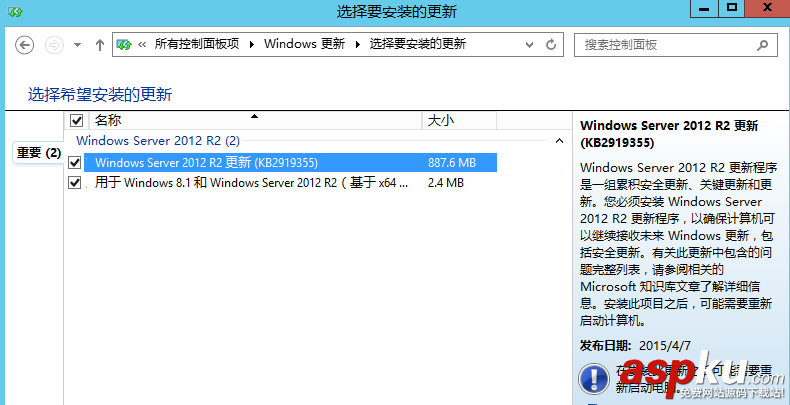Focus the control panel search box
The image size is (790, 405).
676,45
